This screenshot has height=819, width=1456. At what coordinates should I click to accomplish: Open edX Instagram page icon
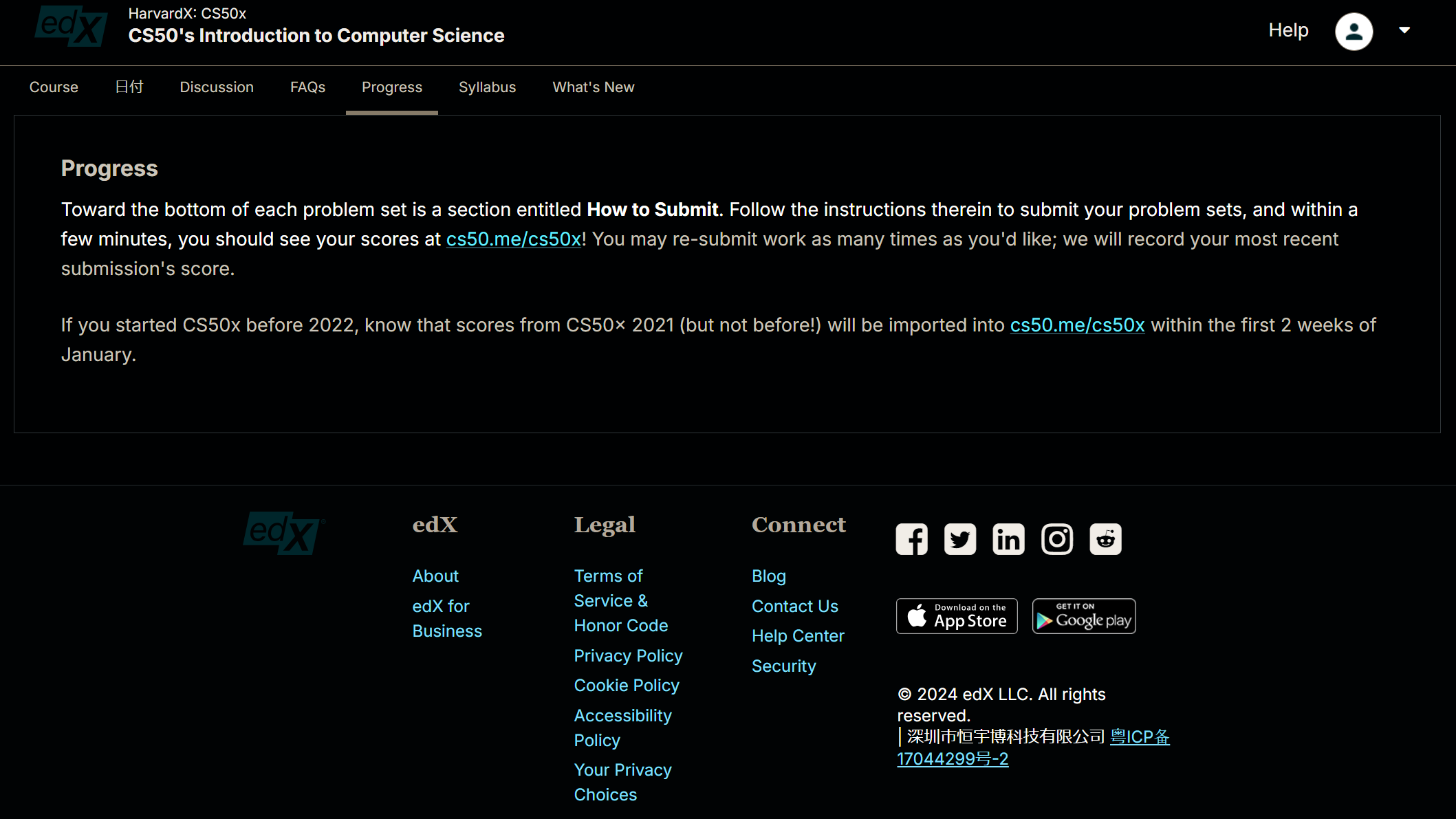tap(1057, 539)
